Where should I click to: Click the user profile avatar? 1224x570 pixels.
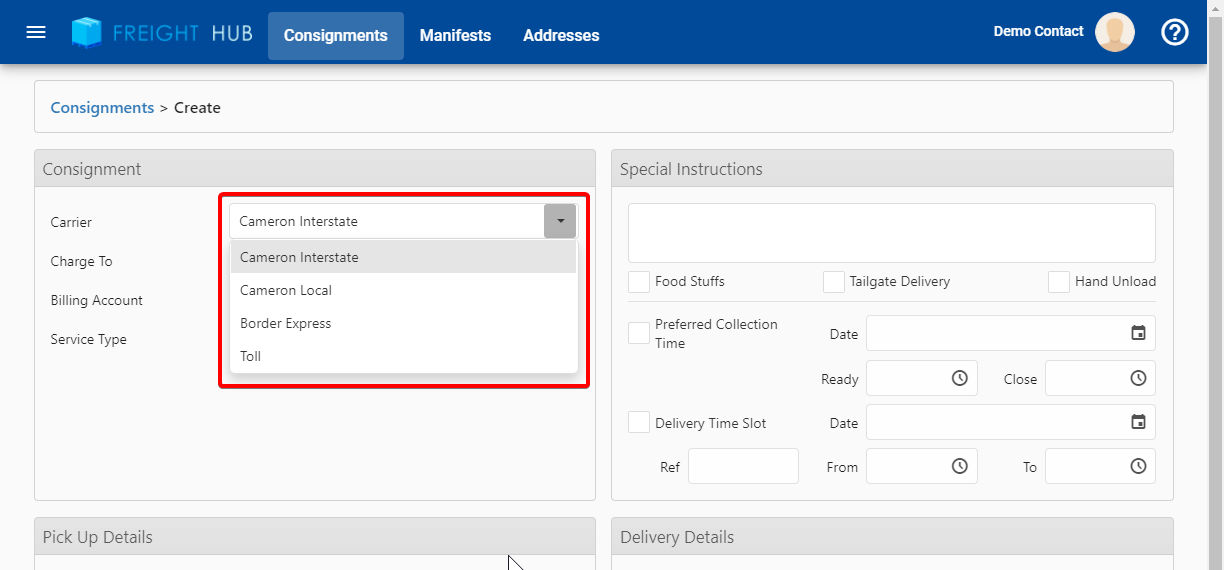[x=1114, y=32]
